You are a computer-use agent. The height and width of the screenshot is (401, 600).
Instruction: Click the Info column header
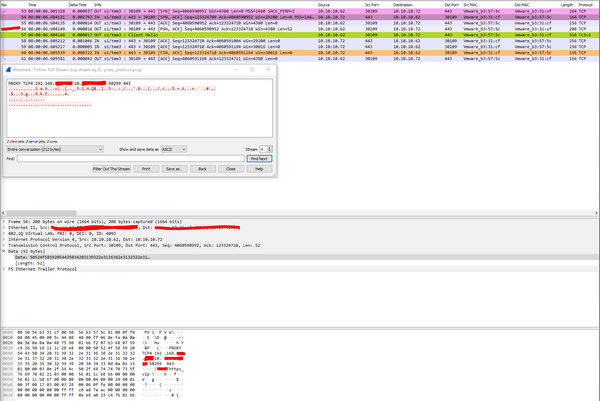[98, 5]
